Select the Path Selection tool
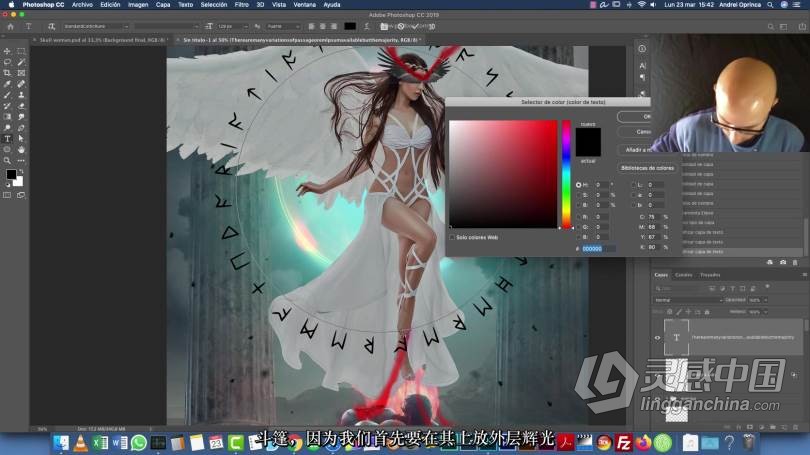This screenshot has width=810, height=455. pyautogui.click(x=21, y=138)
